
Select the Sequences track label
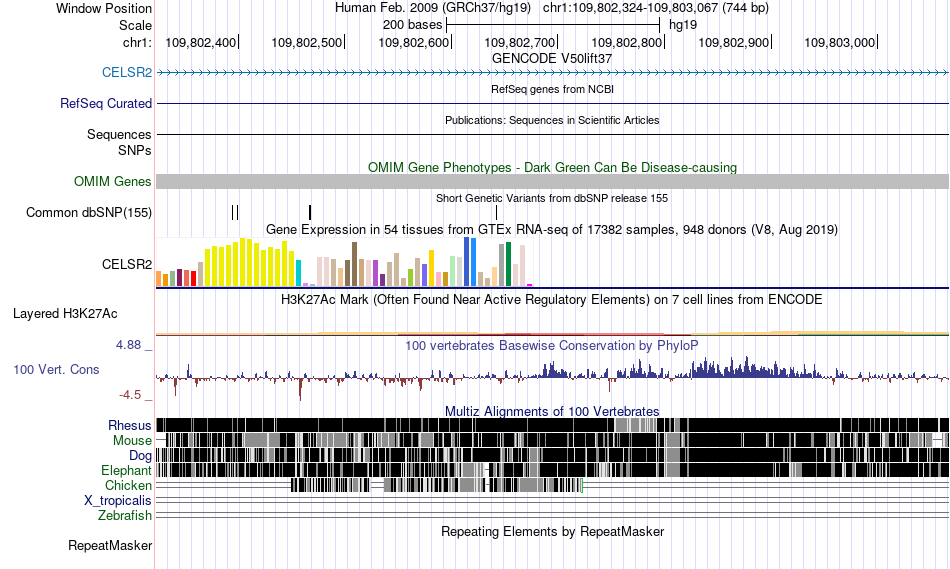pyautogui.click(x=119, y=135)
